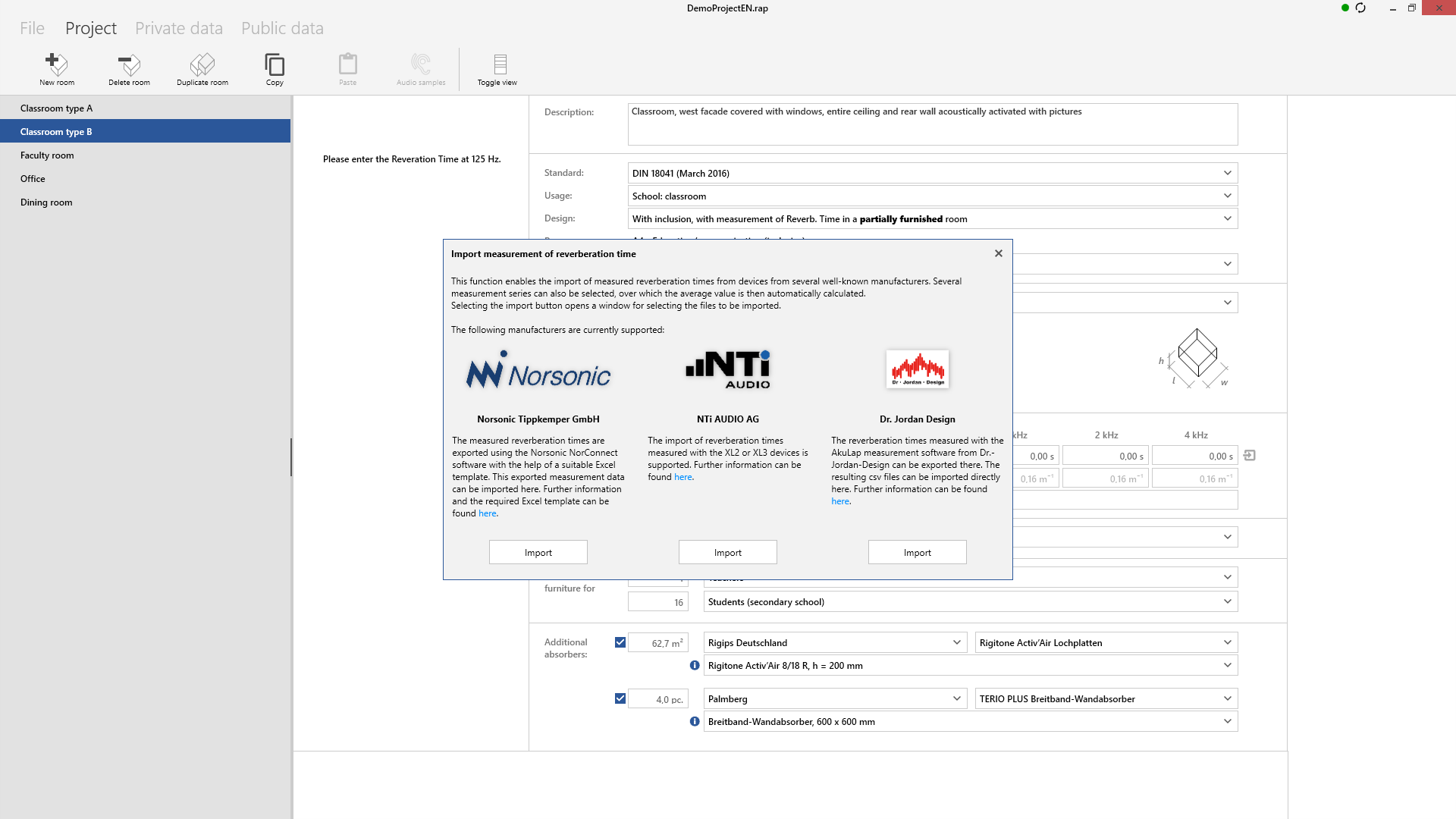Open the File menu
This screenshot has height=819, width=1456.
[x=32, y=27]
